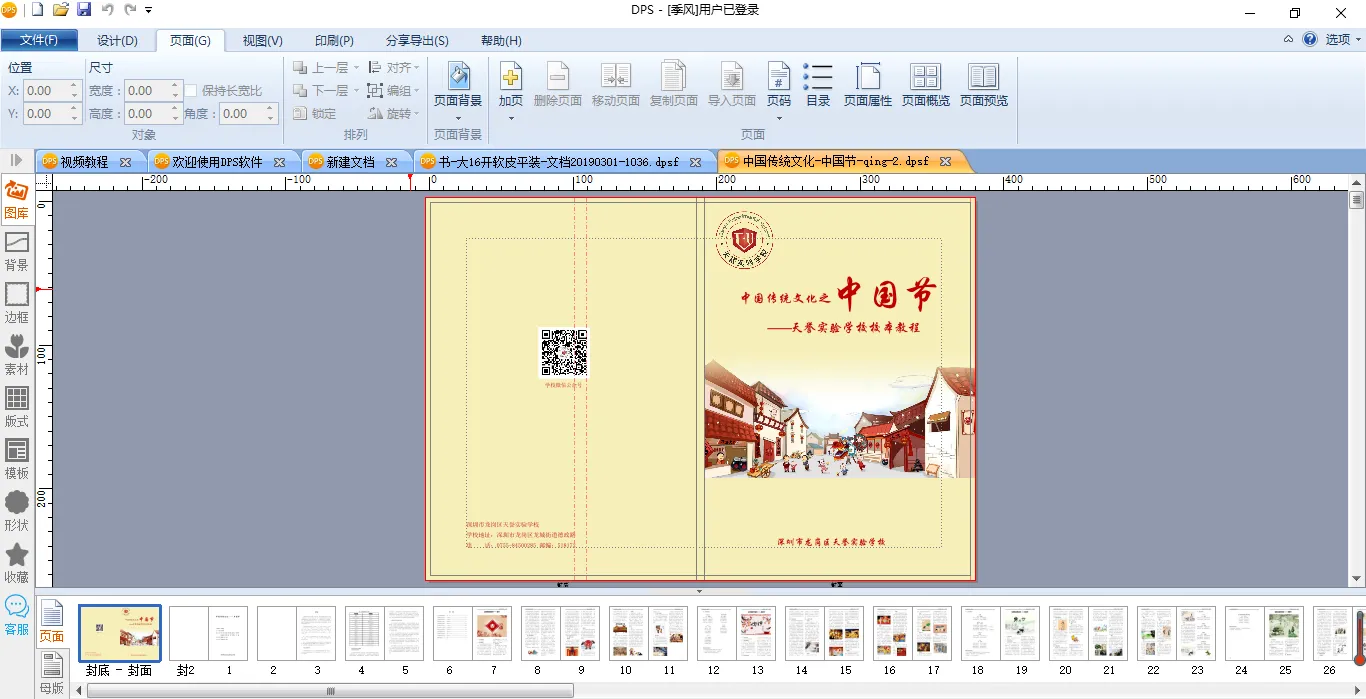Show the 页面概览 page overview

[x=926, y=78]
